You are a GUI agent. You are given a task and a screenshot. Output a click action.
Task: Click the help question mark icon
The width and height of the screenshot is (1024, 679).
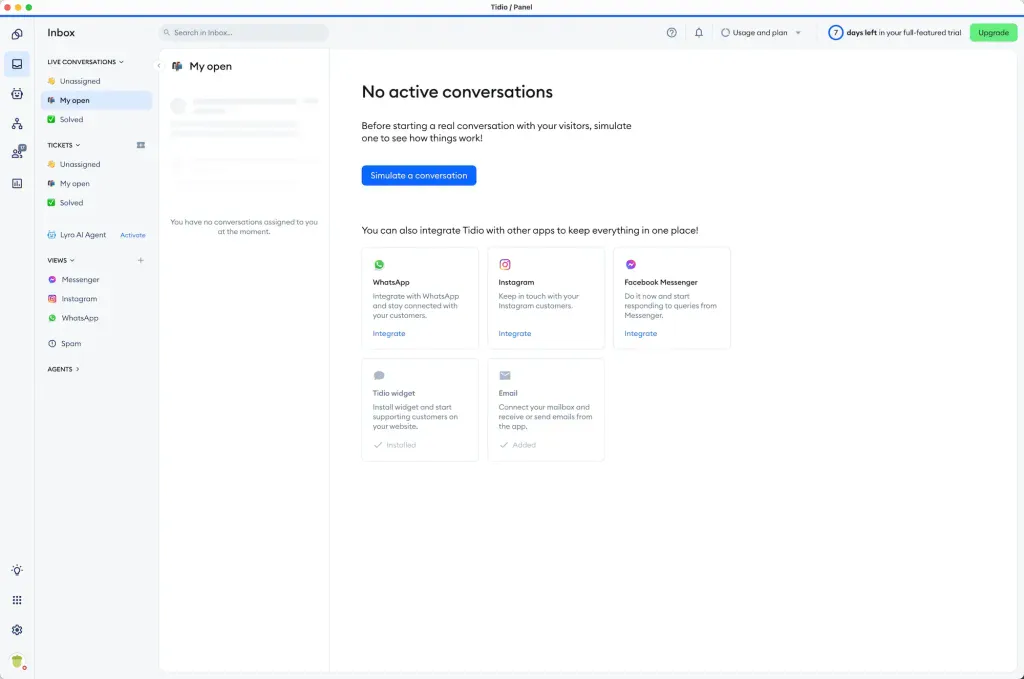[x=671, y=33]
